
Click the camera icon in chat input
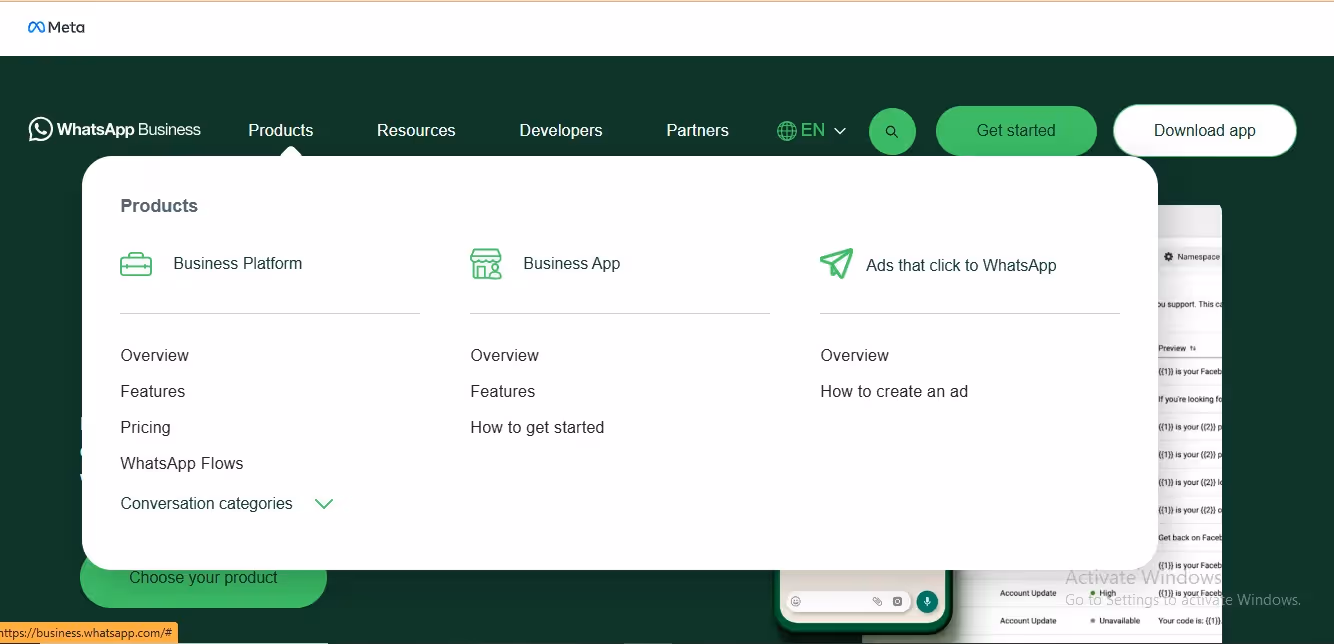point(897,601)
